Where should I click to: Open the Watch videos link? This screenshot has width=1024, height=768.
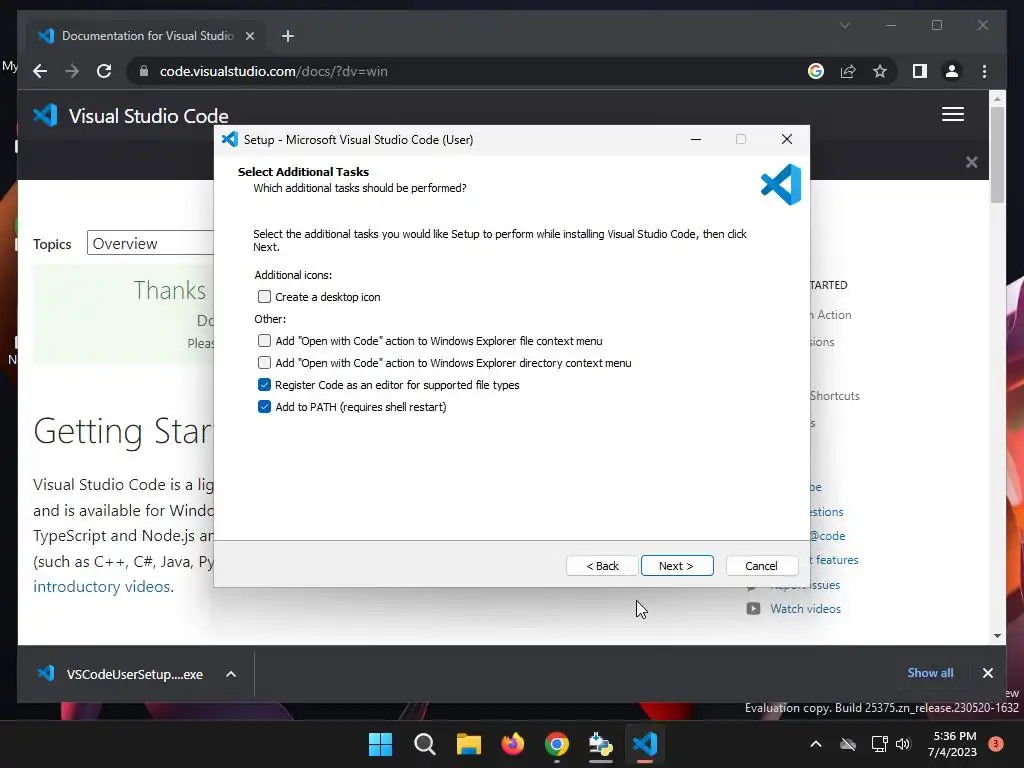click(805, 609)
